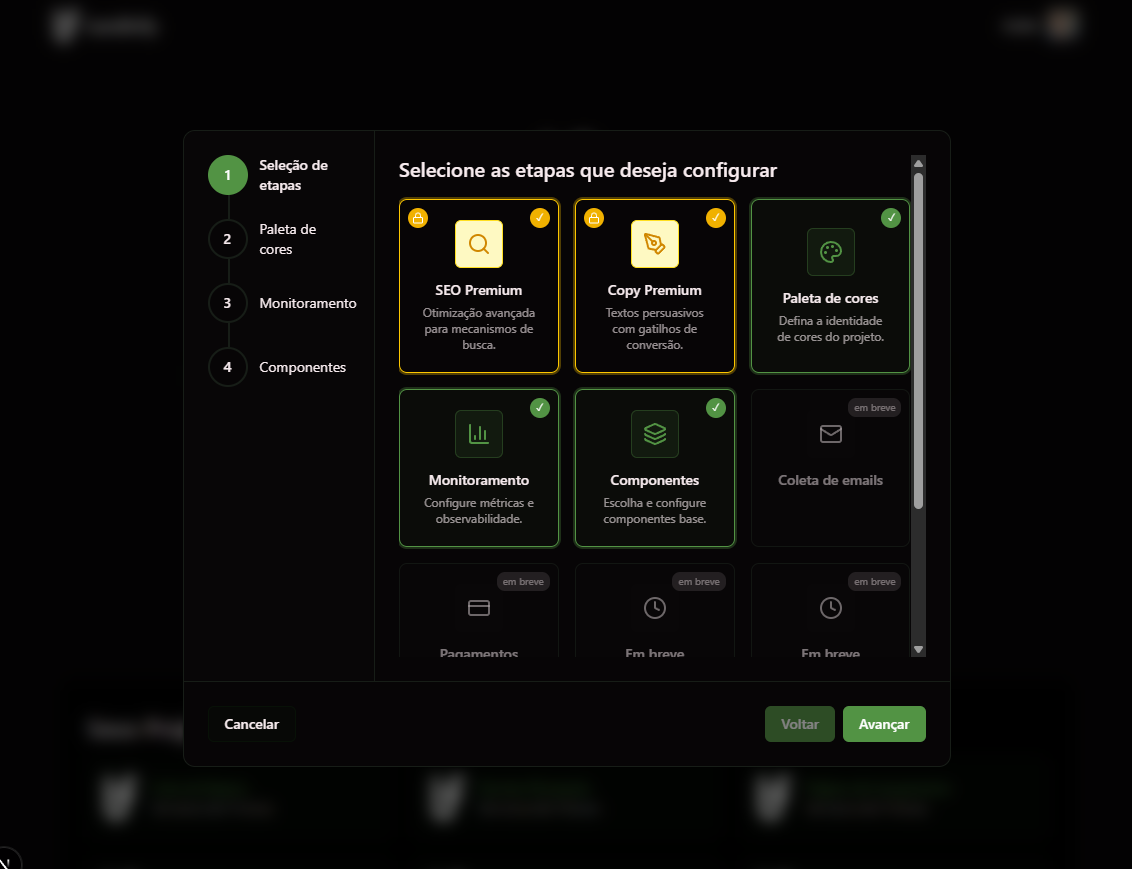Uncheck the Copy Premium checkmark
Screen dimensions: 1132x869
point(716,217)
